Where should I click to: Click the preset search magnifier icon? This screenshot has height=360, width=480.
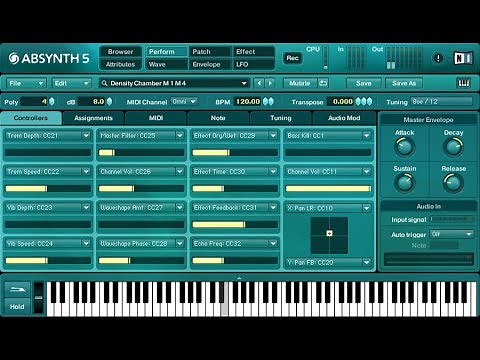click(104, 83)
